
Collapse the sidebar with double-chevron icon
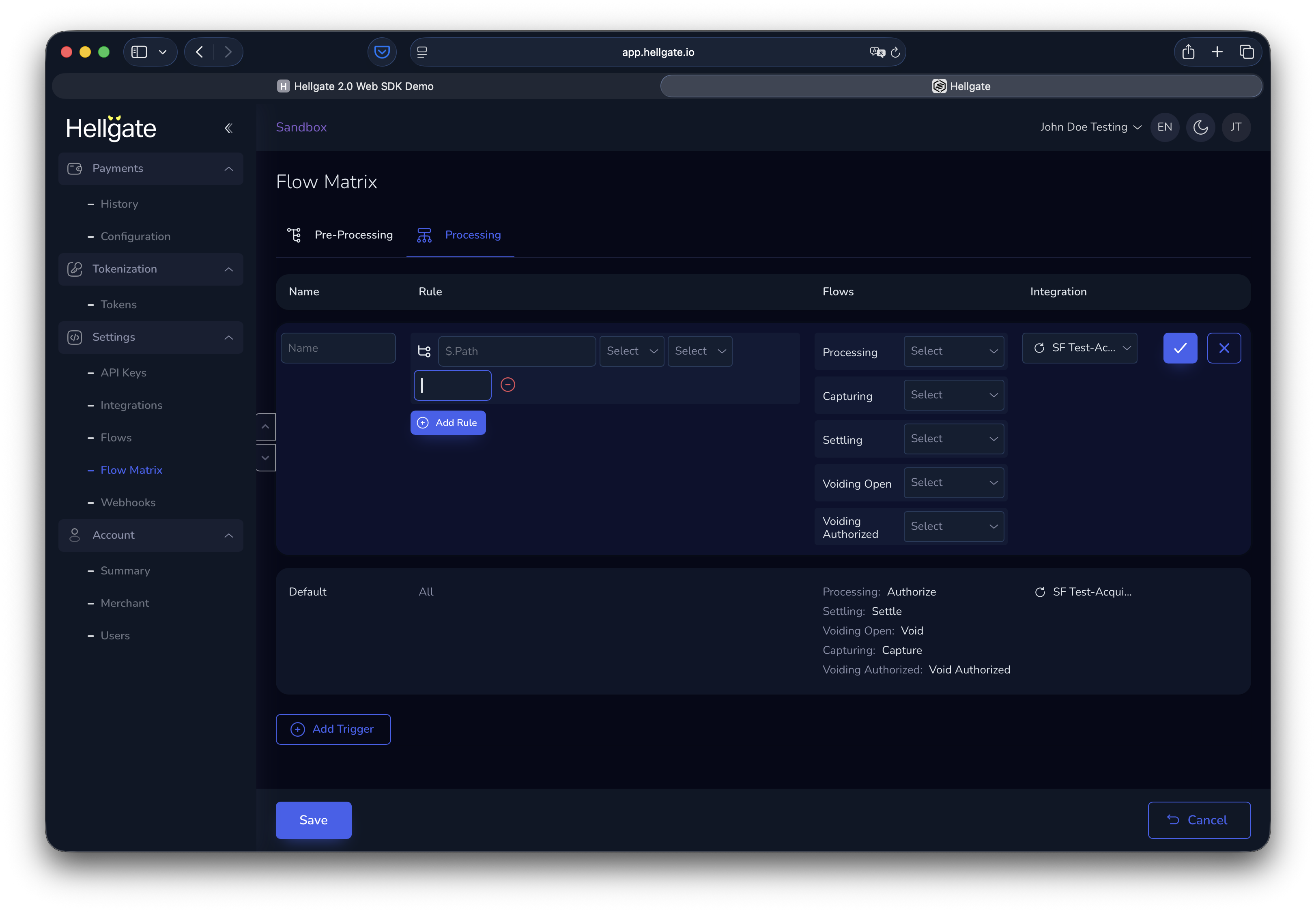228,128
